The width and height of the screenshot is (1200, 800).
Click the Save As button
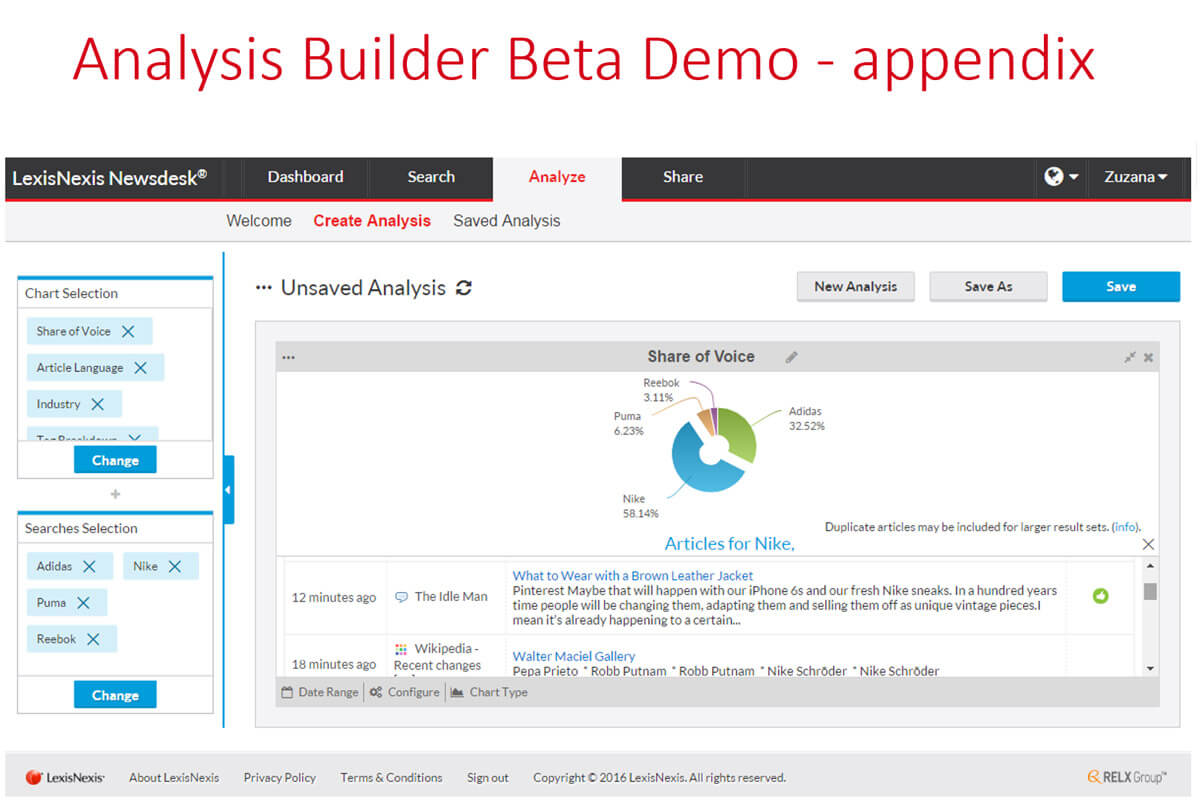tap(988, 287)
